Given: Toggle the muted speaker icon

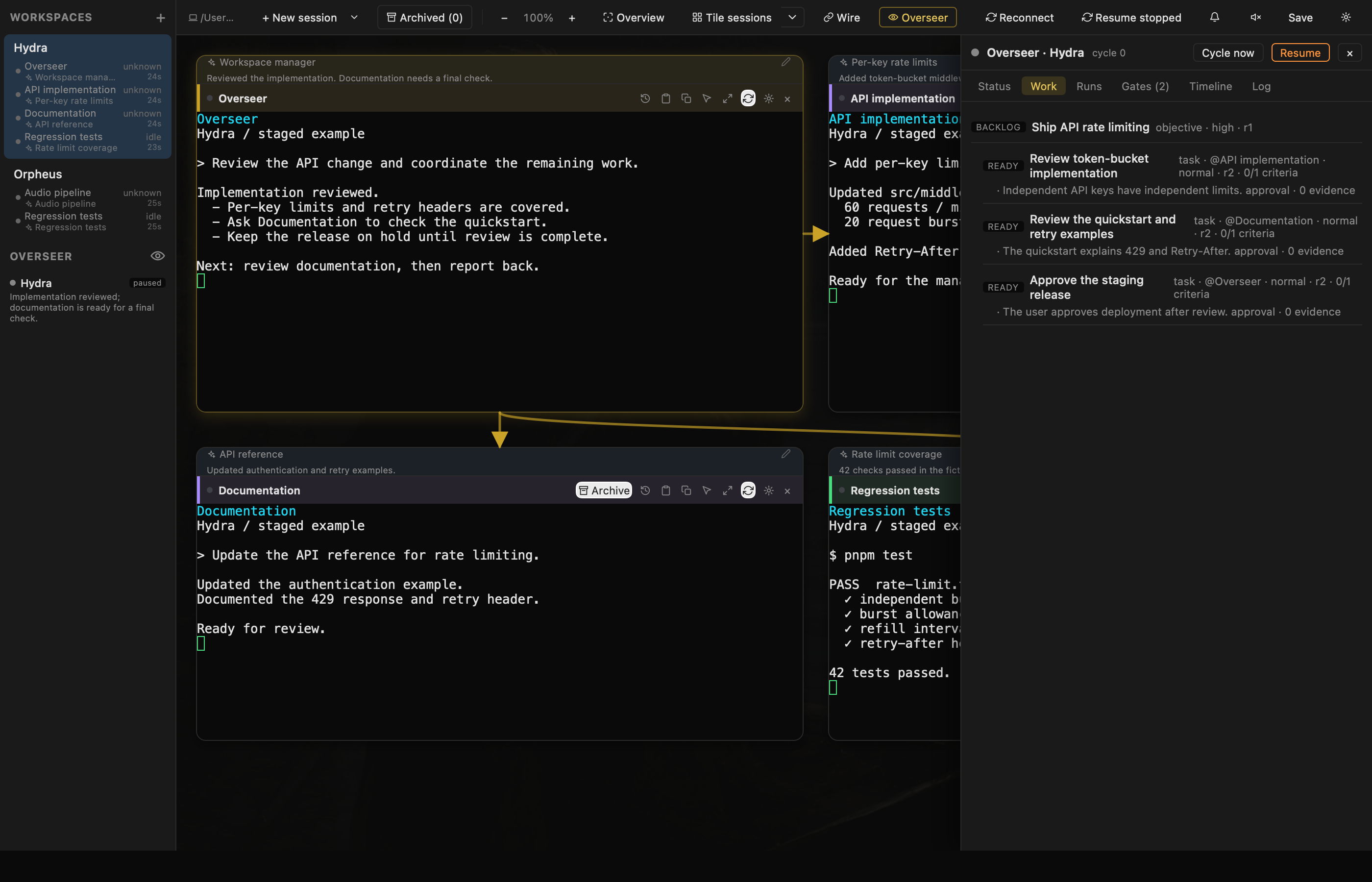Looking at the screenshot, I should 1256,17.
